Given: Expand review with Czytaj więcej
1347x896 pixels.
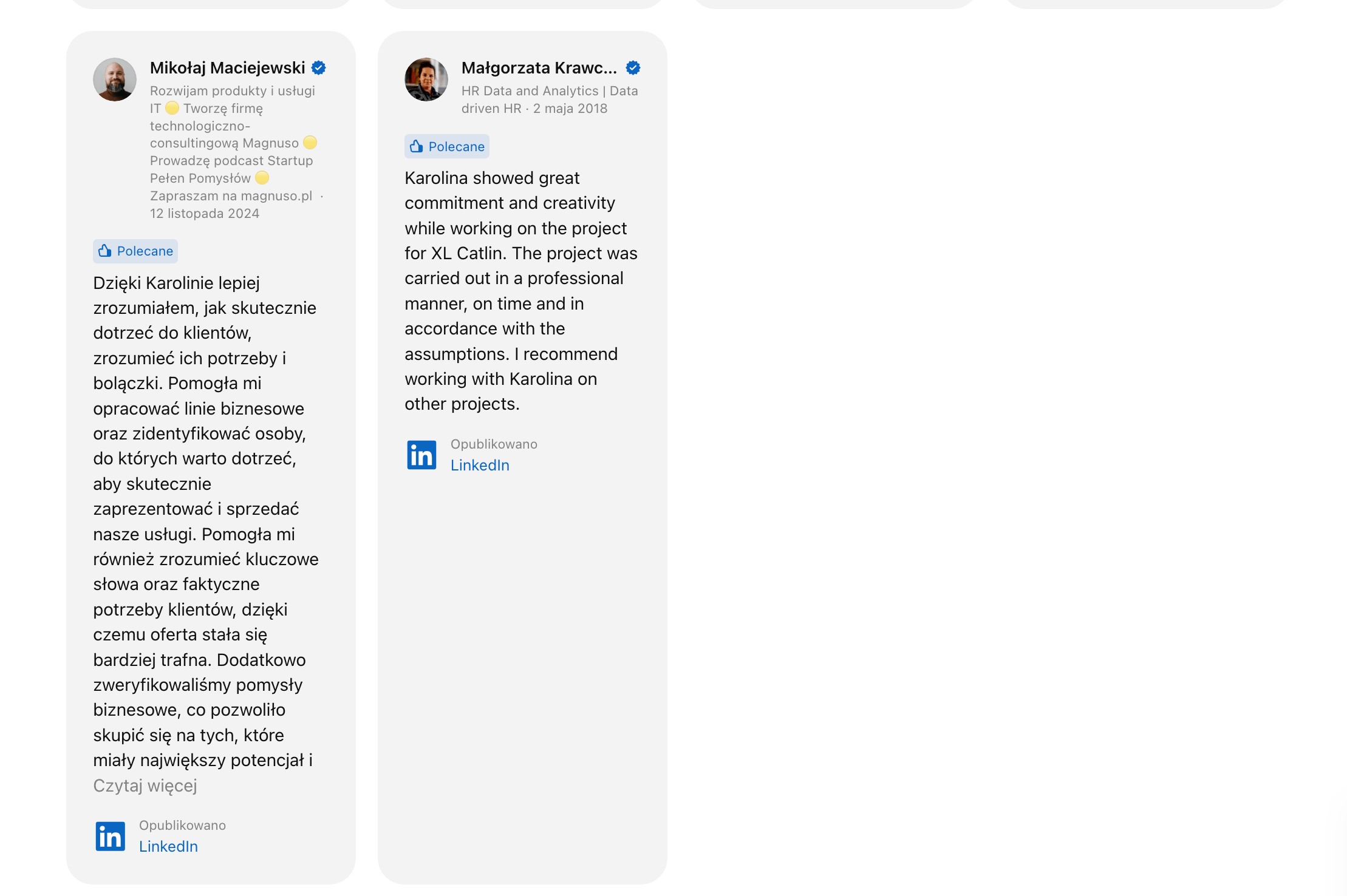Looking at the screenshot, I should tap(145, 786).
